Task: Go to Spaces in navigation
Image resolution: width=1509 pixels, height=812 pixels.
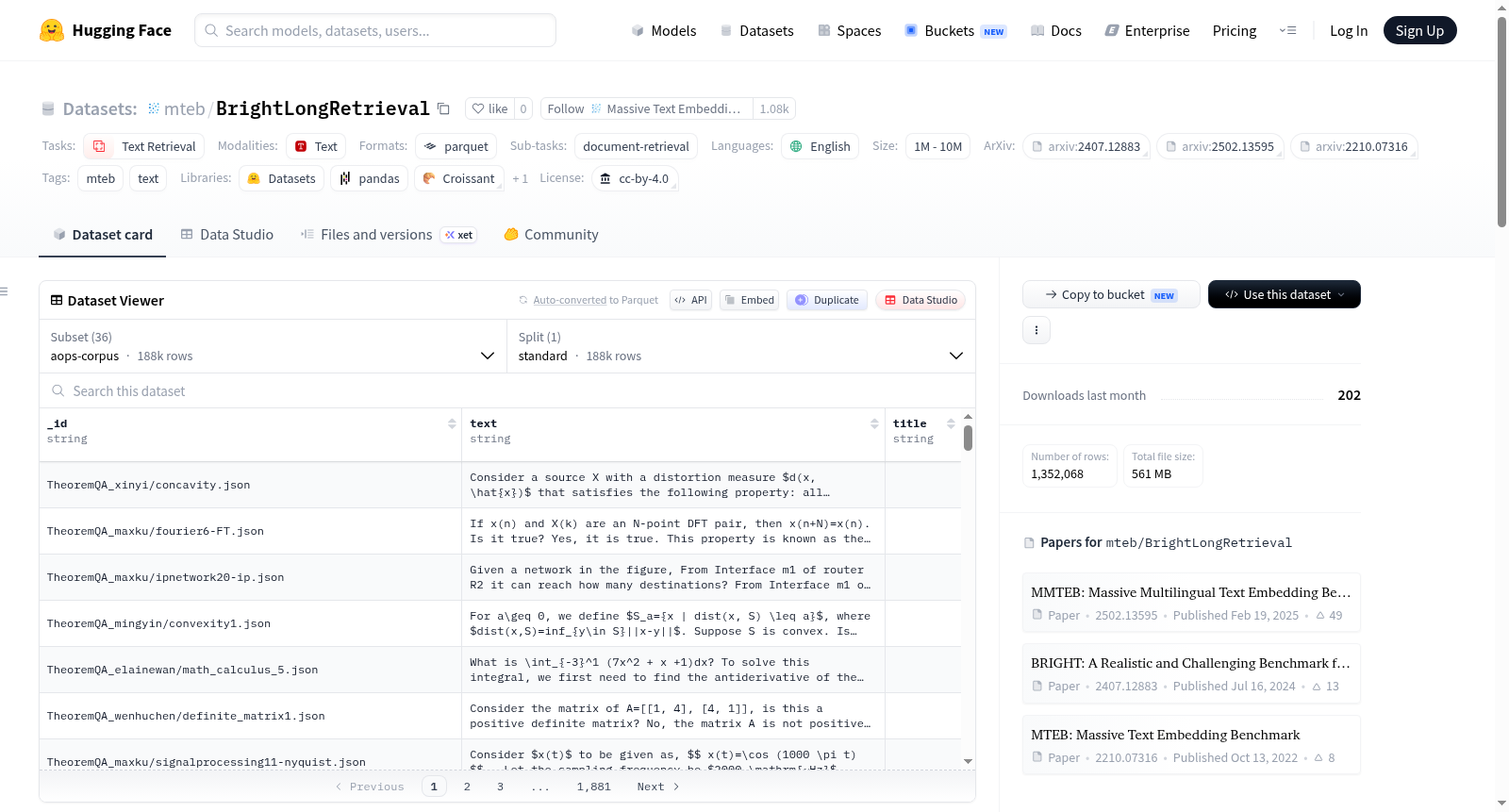Action: pos(849,31)
